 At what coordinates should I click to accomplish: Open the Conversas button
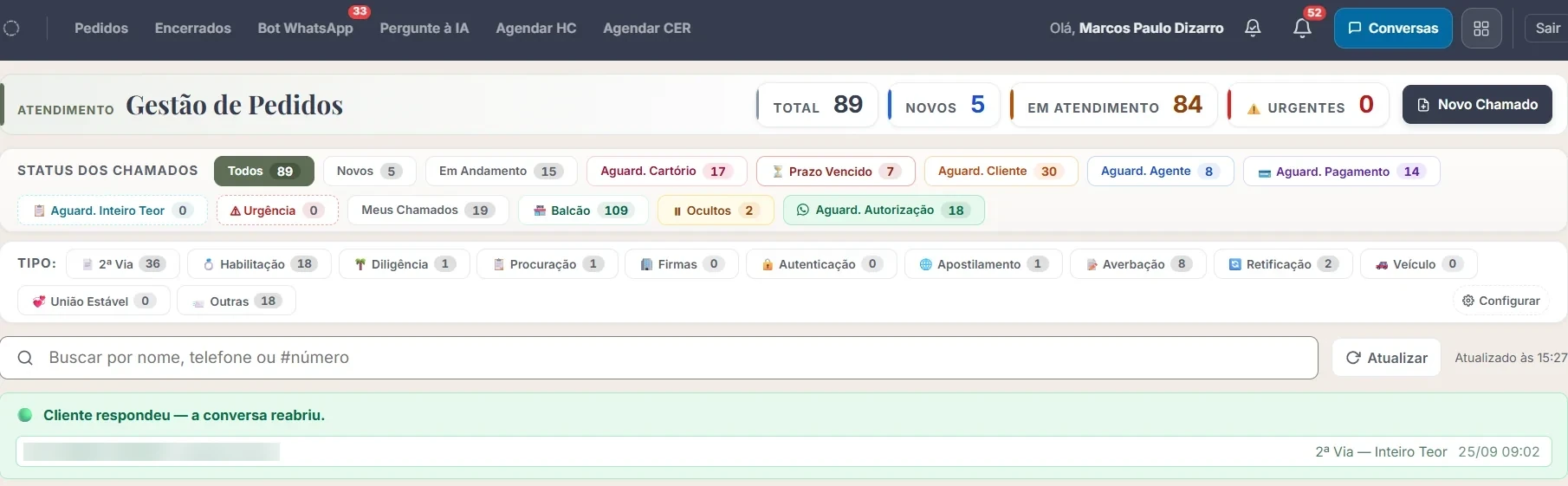[x=1393, y=28]
